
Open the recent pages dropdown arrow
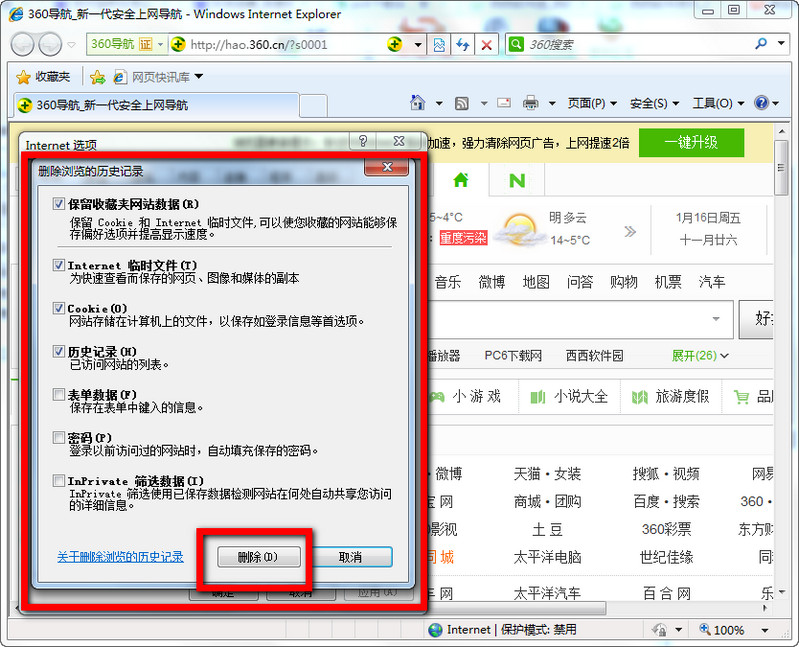(71, 45)
